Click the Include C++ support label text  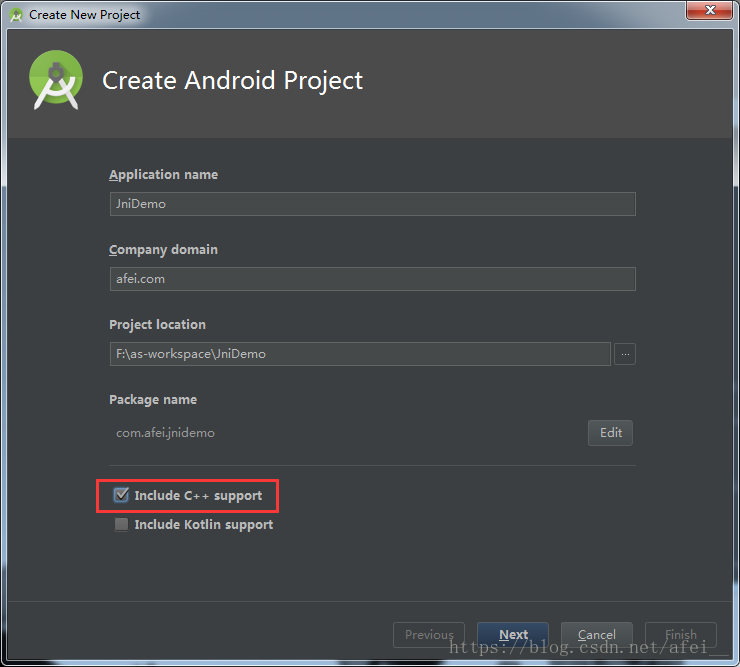(x=198, y=496)
